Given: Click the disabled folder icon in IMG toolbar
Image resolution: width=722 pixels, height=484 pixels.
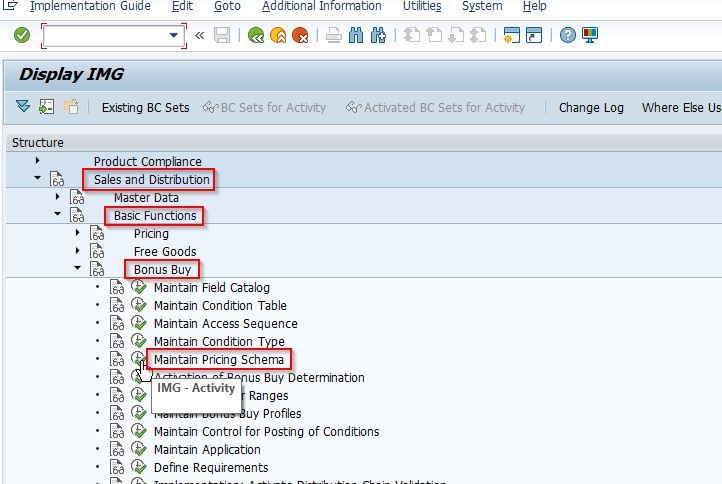Looking at the screenshot, I should pyautogui.click(x=71, y=107).
